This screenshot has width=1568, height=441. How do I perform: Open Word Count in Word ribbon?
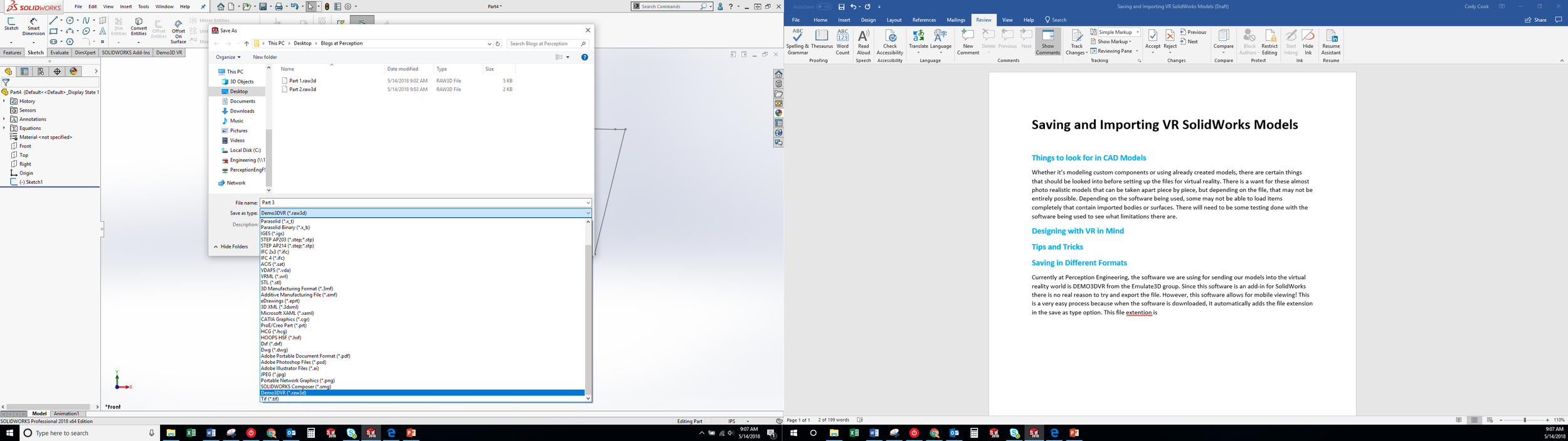(842, 41)
